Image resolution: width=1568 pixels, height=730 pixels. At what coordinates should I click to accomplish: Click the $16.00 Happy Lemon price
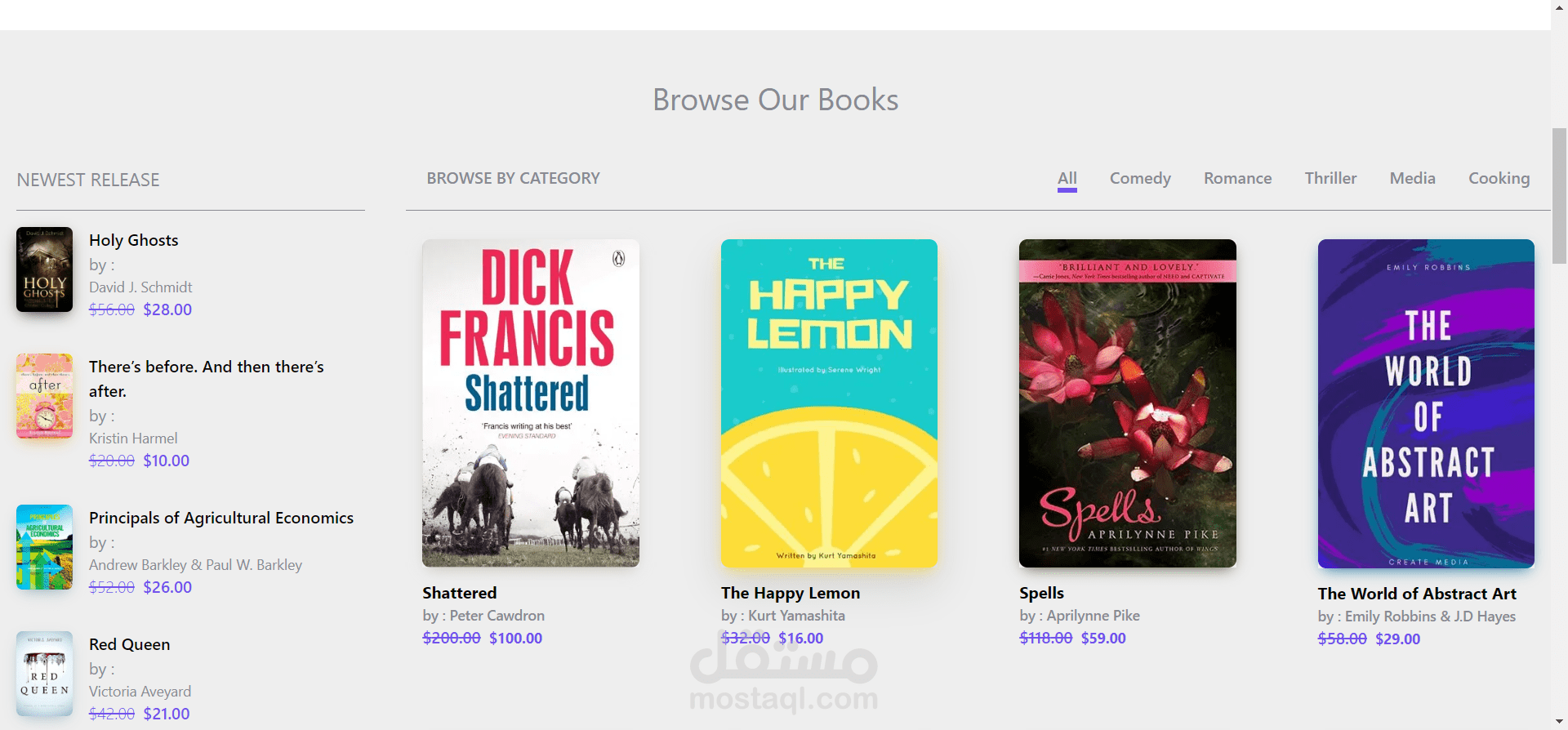800,638
